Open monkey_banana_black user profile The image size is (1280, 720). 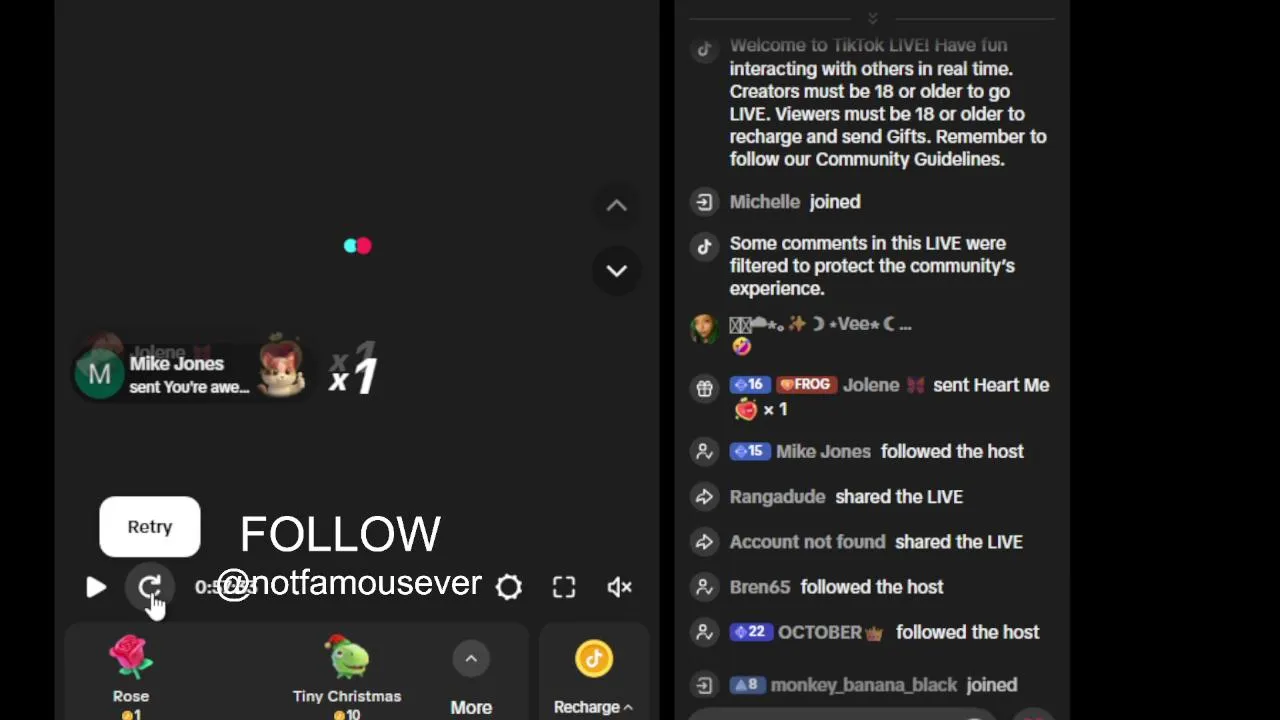tap(863, 685)
